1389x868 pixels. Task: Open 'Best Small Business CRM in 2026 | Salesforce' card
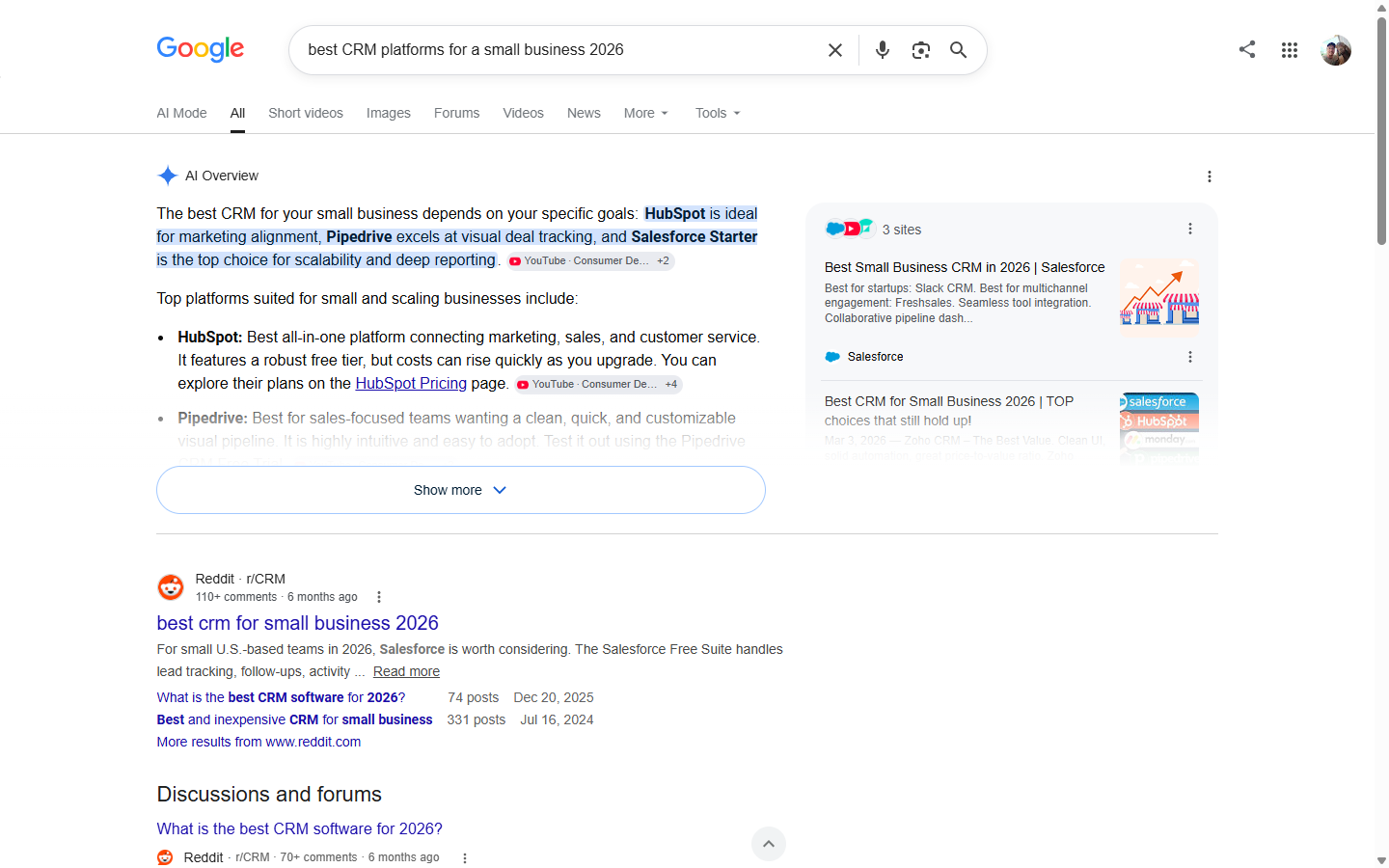965,267
